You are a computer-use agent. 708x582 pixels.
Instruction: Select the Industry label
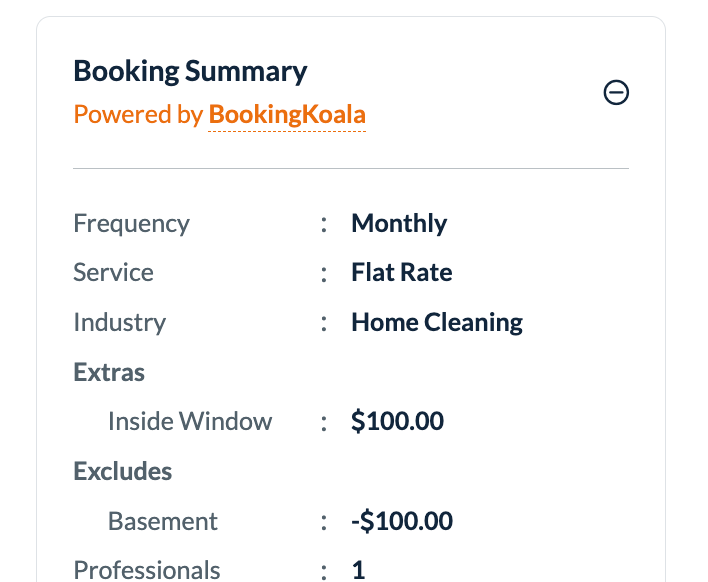pyautogui.click(x=119, y=323)
